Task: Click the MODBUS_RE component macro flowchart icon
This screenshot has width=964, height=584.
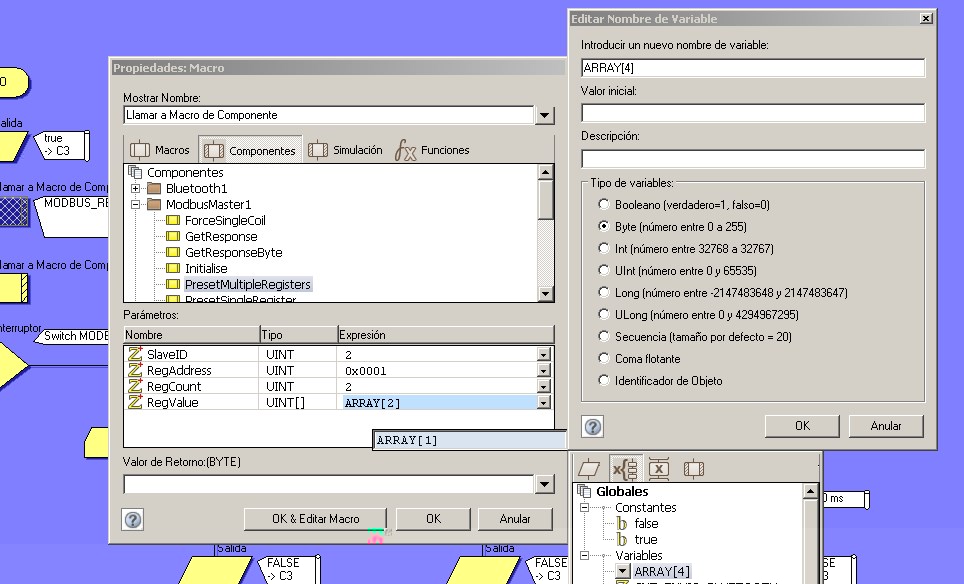Action: tap(14, 211)
